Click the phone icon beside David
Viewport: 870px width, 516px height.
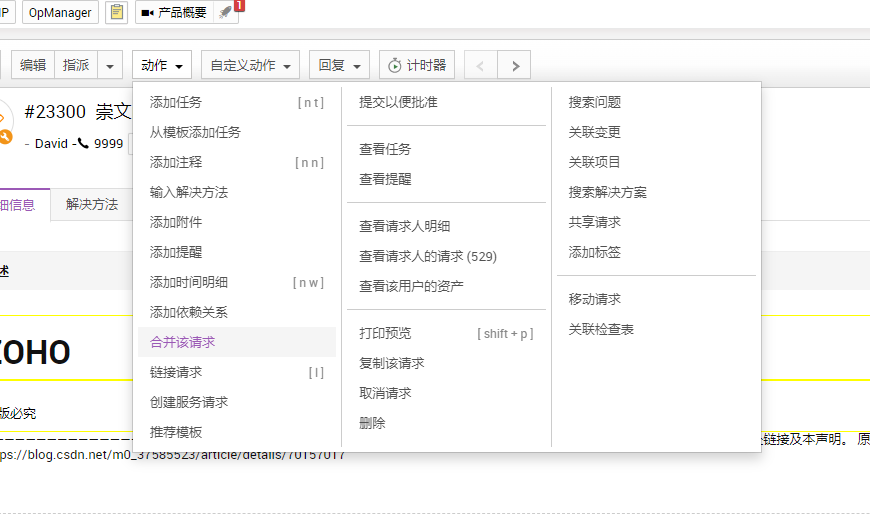coord(82,144)
